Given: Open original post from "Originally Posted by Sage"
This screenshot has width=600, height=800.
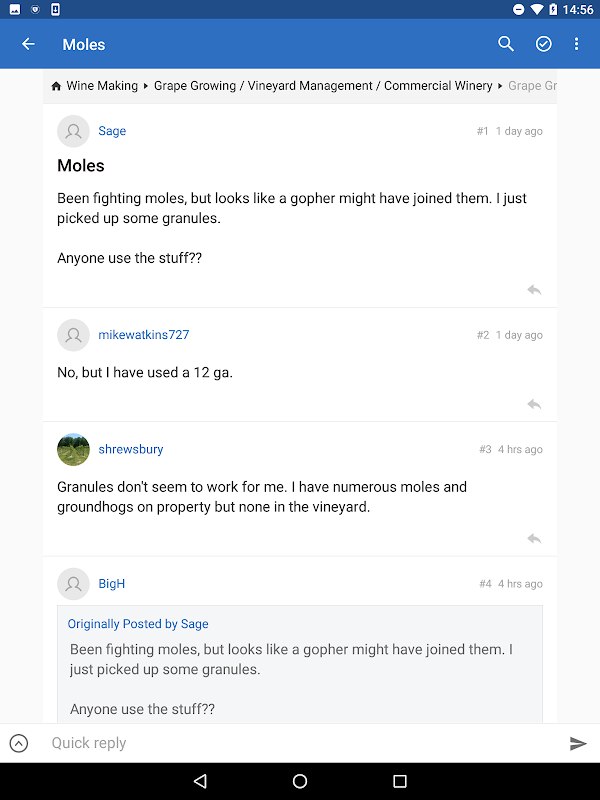Looking at the screenshot, I should tap(138, 624).
